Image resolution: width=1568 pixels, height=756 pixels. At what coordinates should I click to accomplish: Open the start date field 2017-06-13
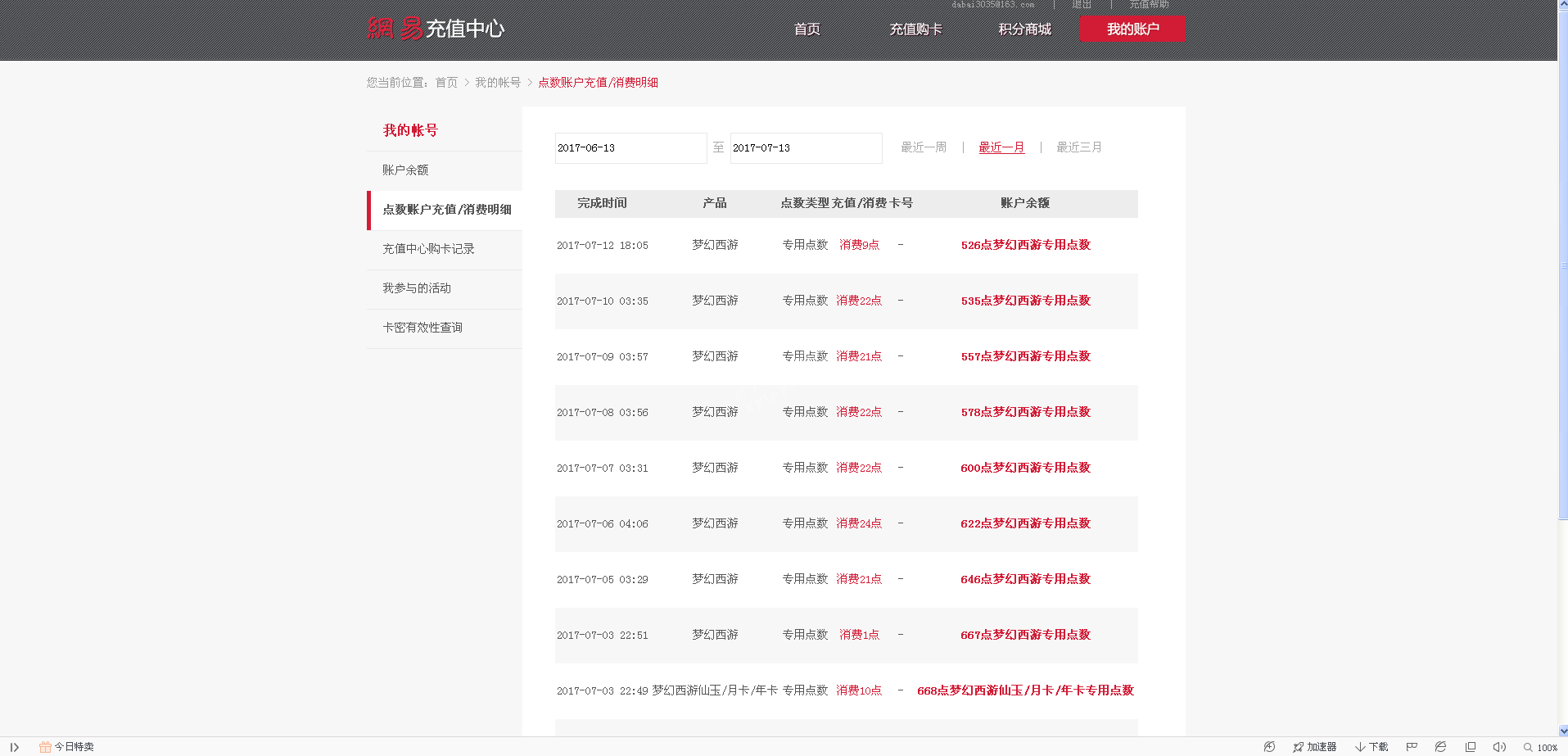click(630, 148)
